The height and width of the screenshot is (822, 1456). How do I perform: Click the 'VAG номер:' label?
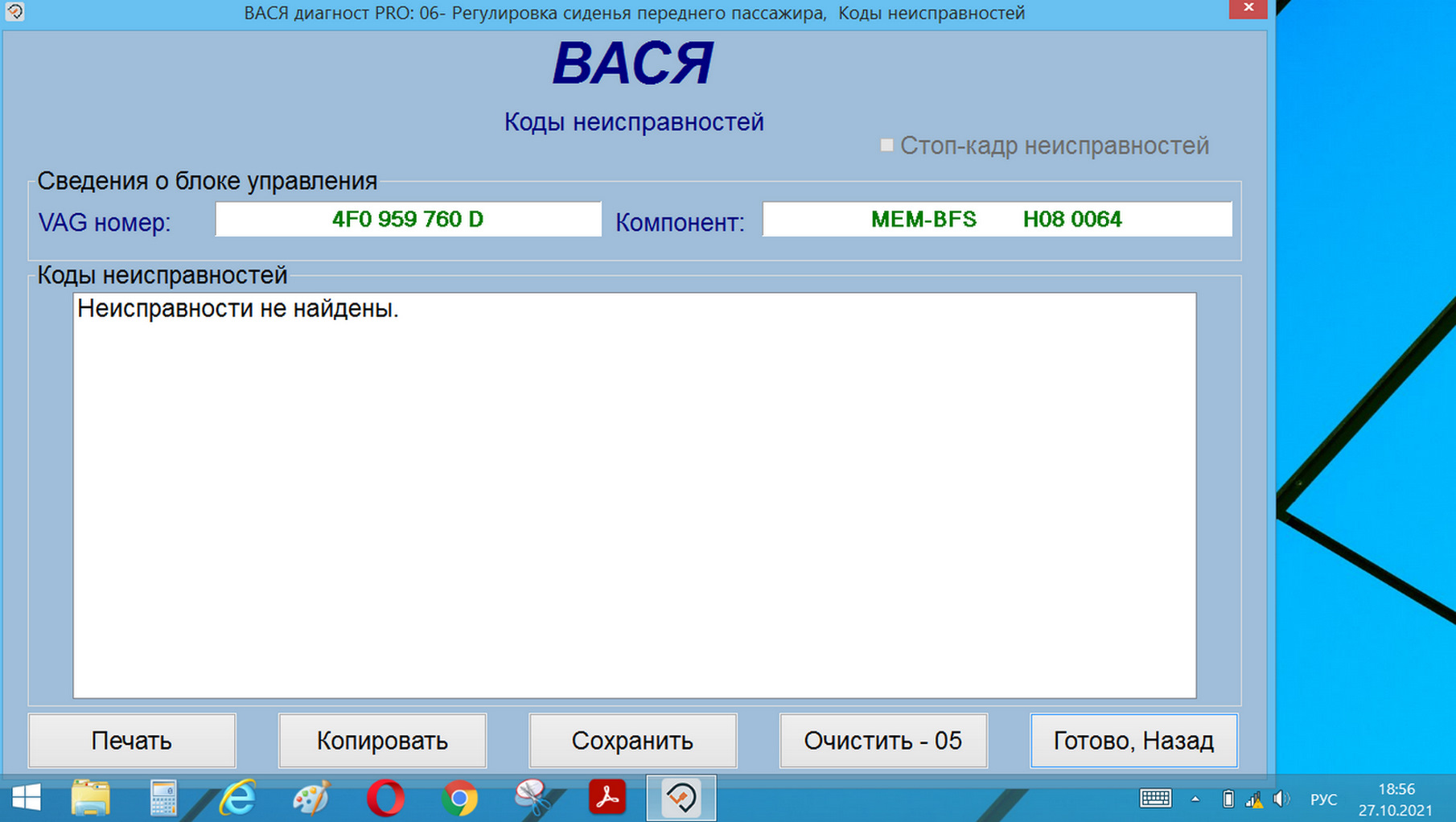[x=105, y=222]
